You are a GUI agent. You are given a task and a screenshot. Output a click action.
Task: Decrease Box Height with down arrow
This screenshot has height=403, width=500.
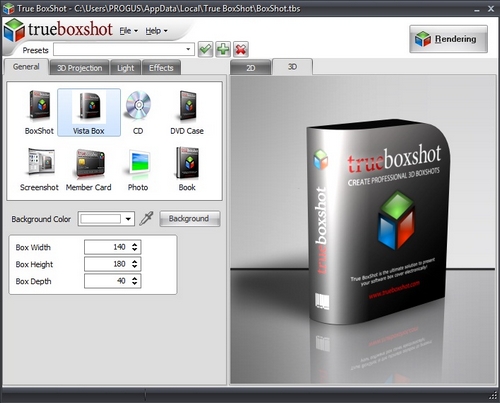[x=135, y=267]
